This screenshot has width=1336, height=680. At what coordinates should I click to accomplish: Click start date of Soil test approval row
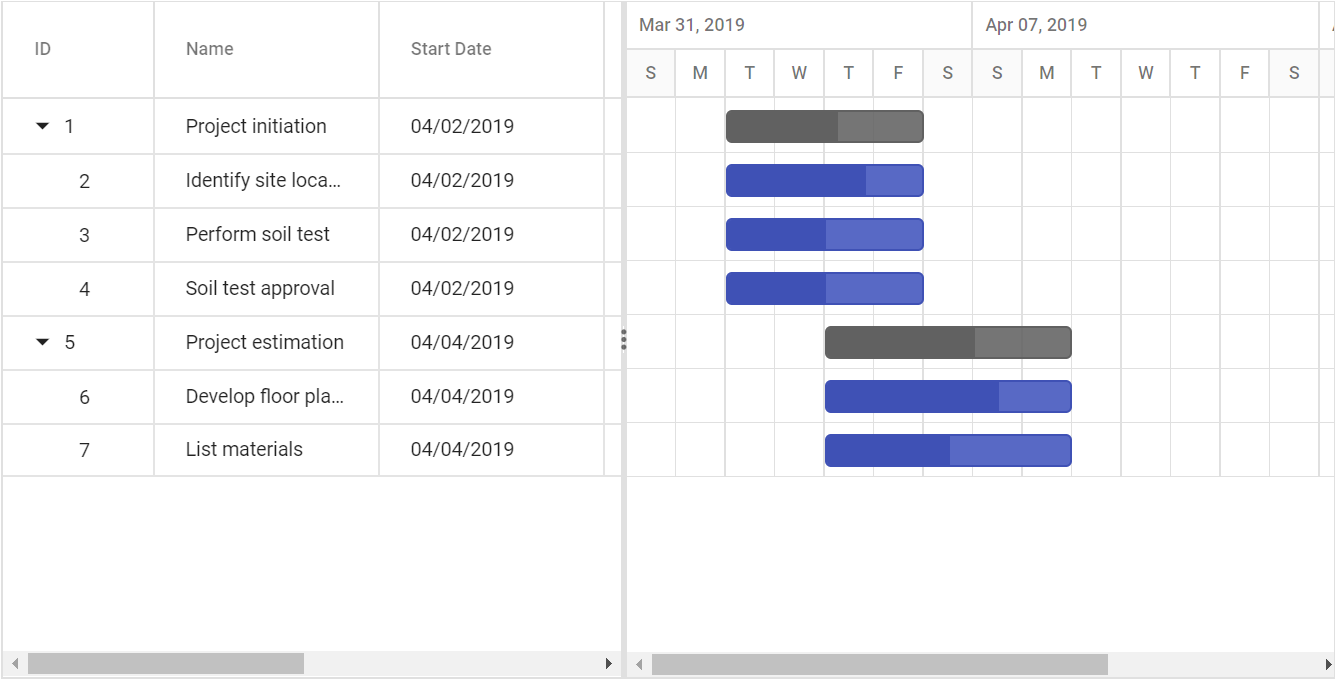click(492, 288)
